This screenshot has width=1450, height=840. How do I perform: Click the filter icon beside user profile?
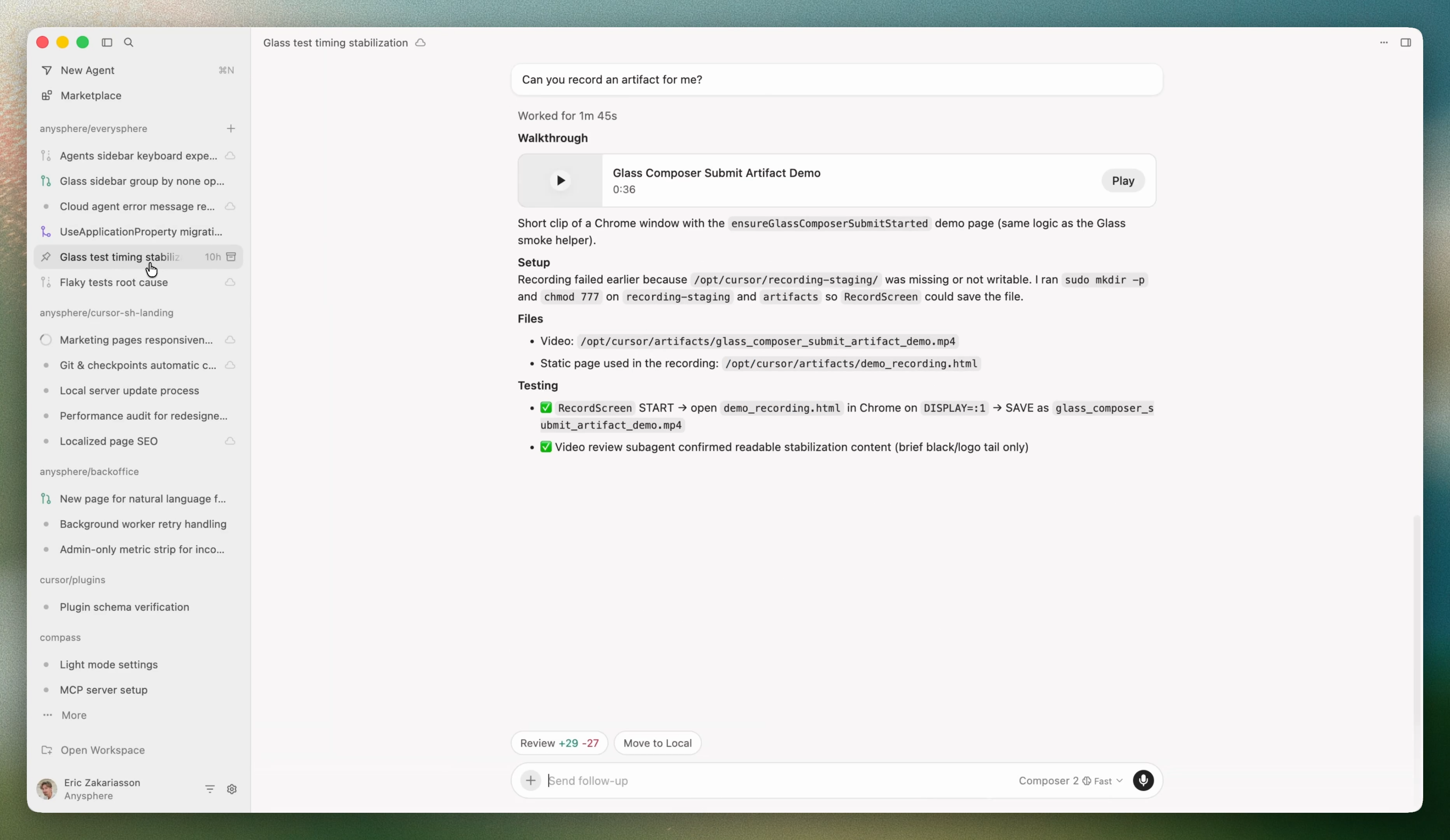(209, 789)
